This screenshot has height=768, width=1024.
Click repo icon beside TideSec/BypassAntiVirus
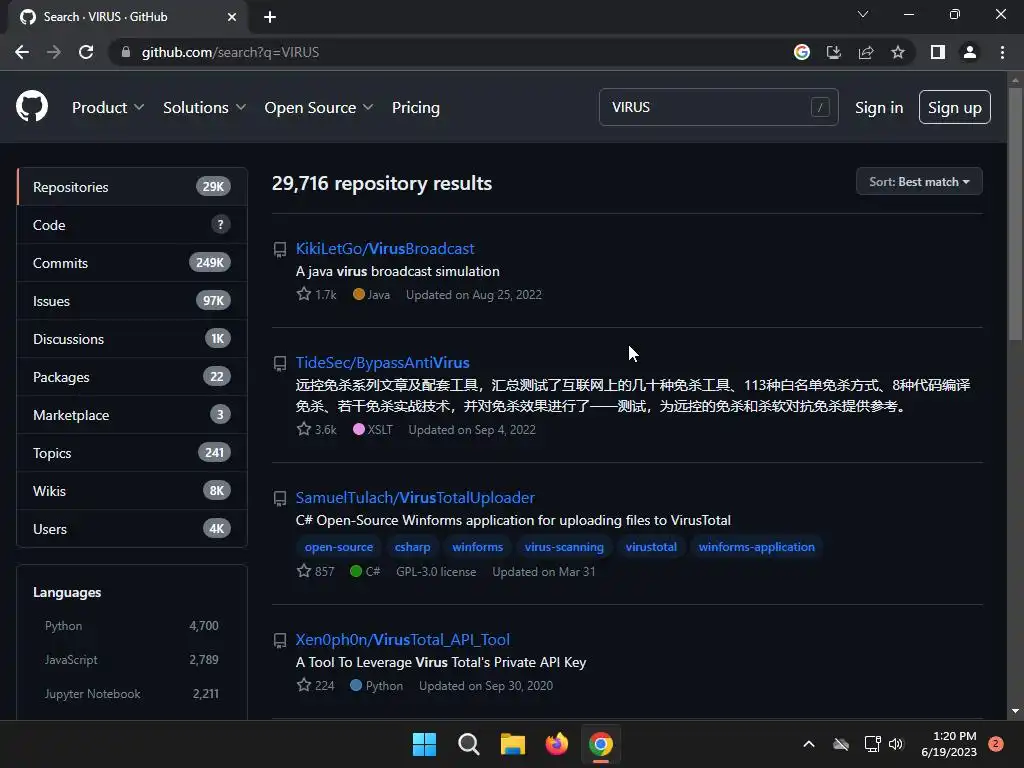(280, 363)
